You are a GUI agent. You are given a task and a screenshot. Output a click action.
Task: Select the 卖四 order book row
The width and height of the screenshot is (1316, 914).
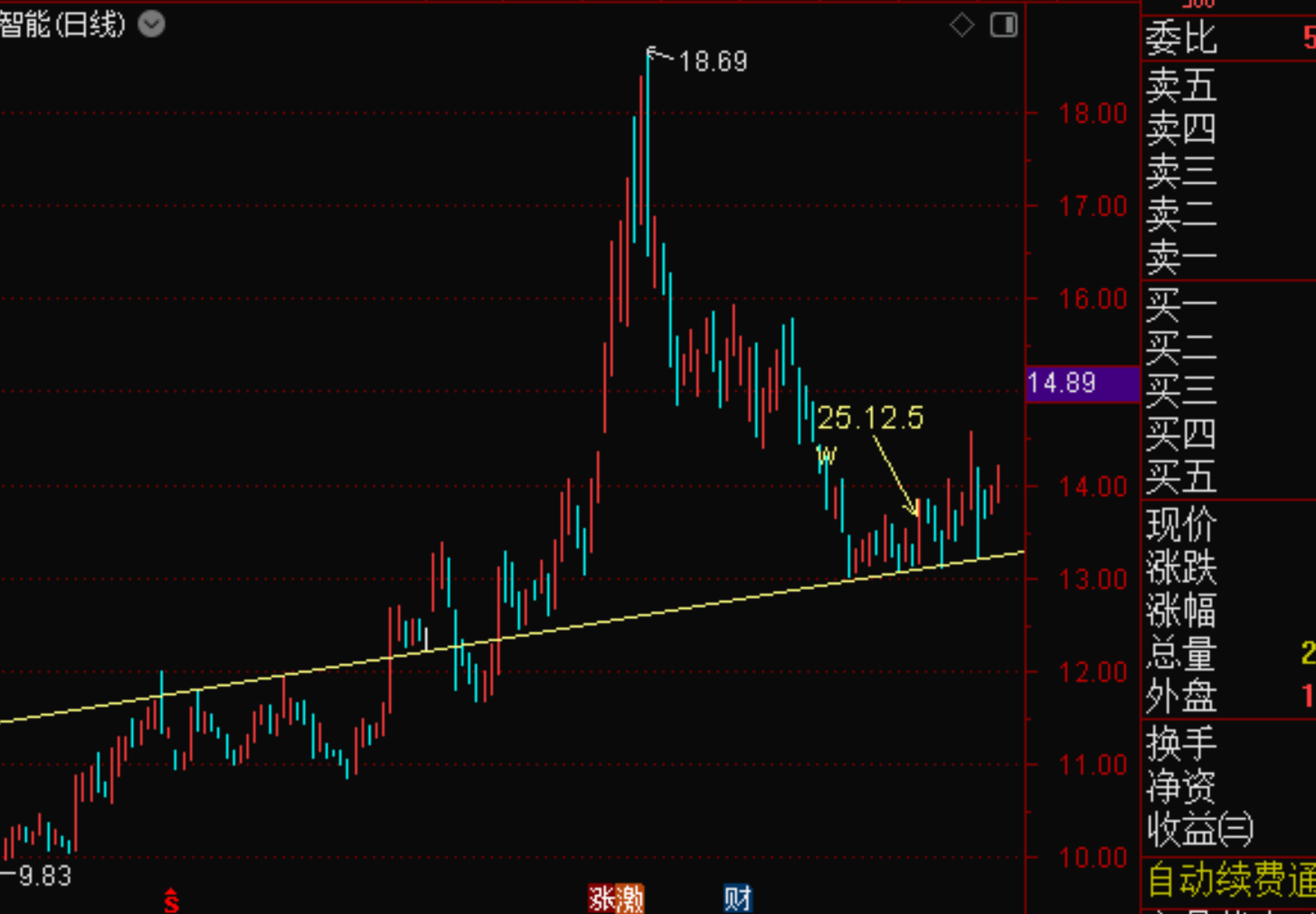coord(1228,129)
